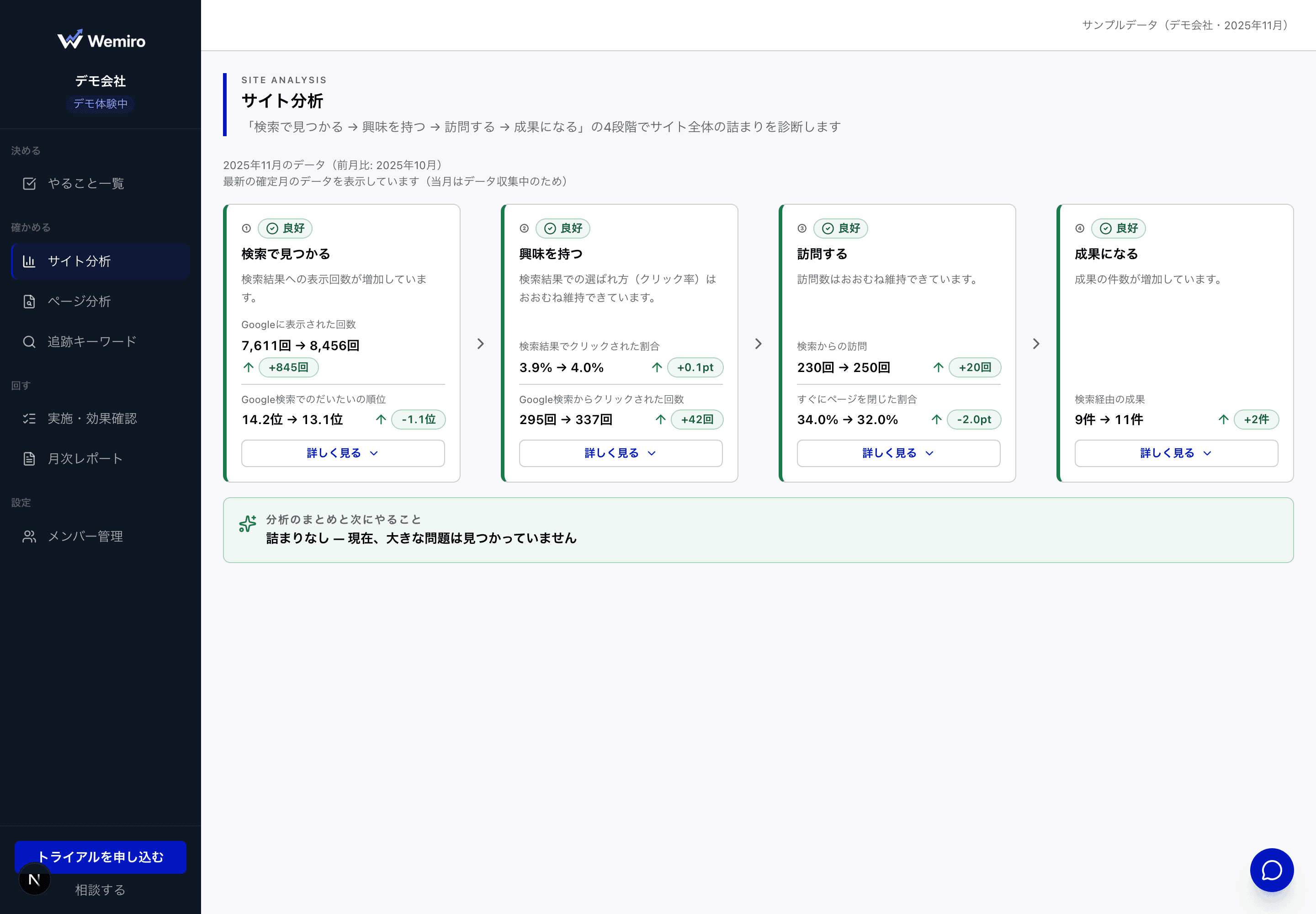1316x914 pixels.
Task: Click the round N badge icon
Action: [x=34, y=879]
